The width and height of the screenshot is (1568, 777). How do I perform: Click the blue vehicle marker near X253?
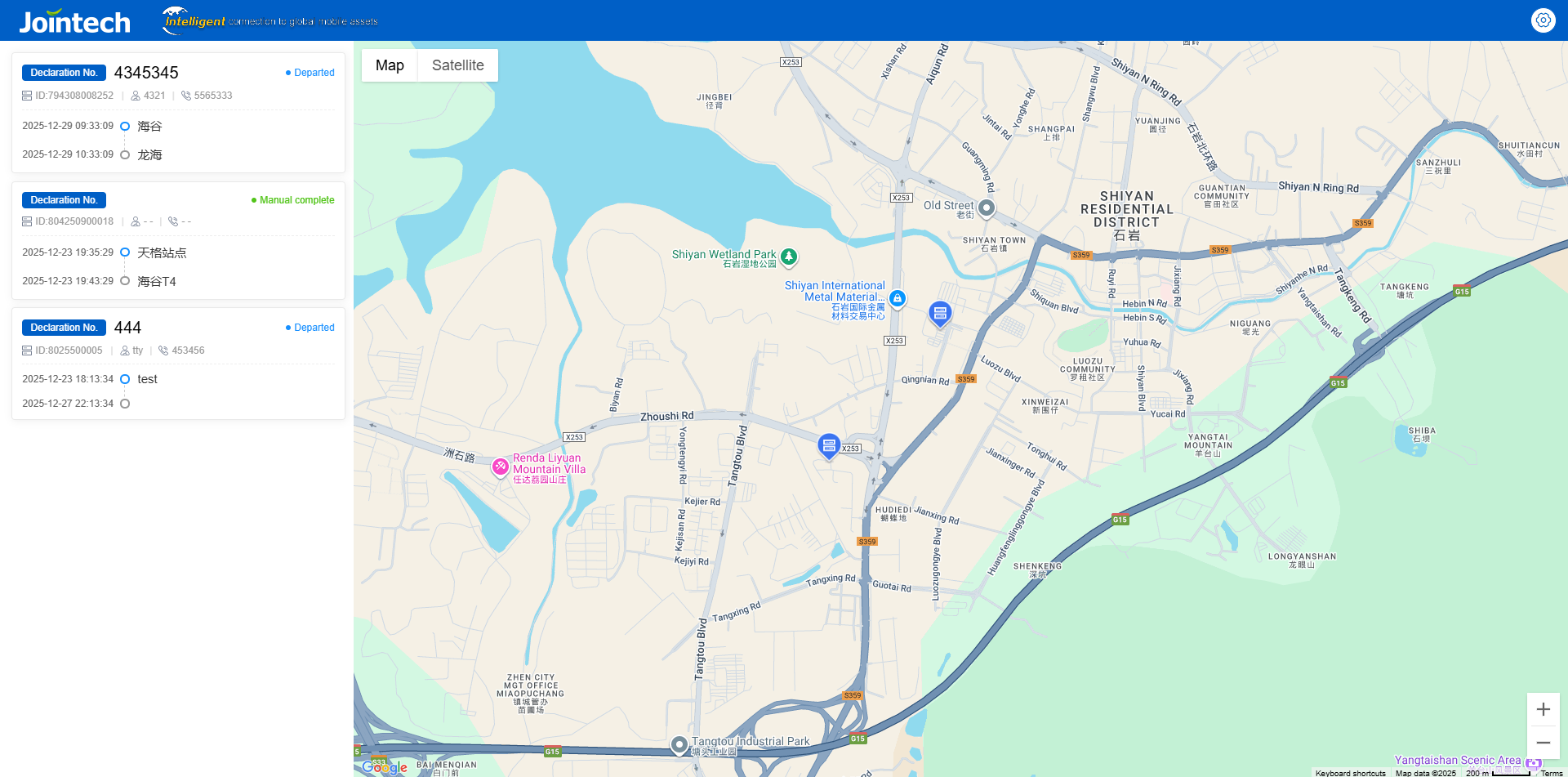tap(829, 446)
